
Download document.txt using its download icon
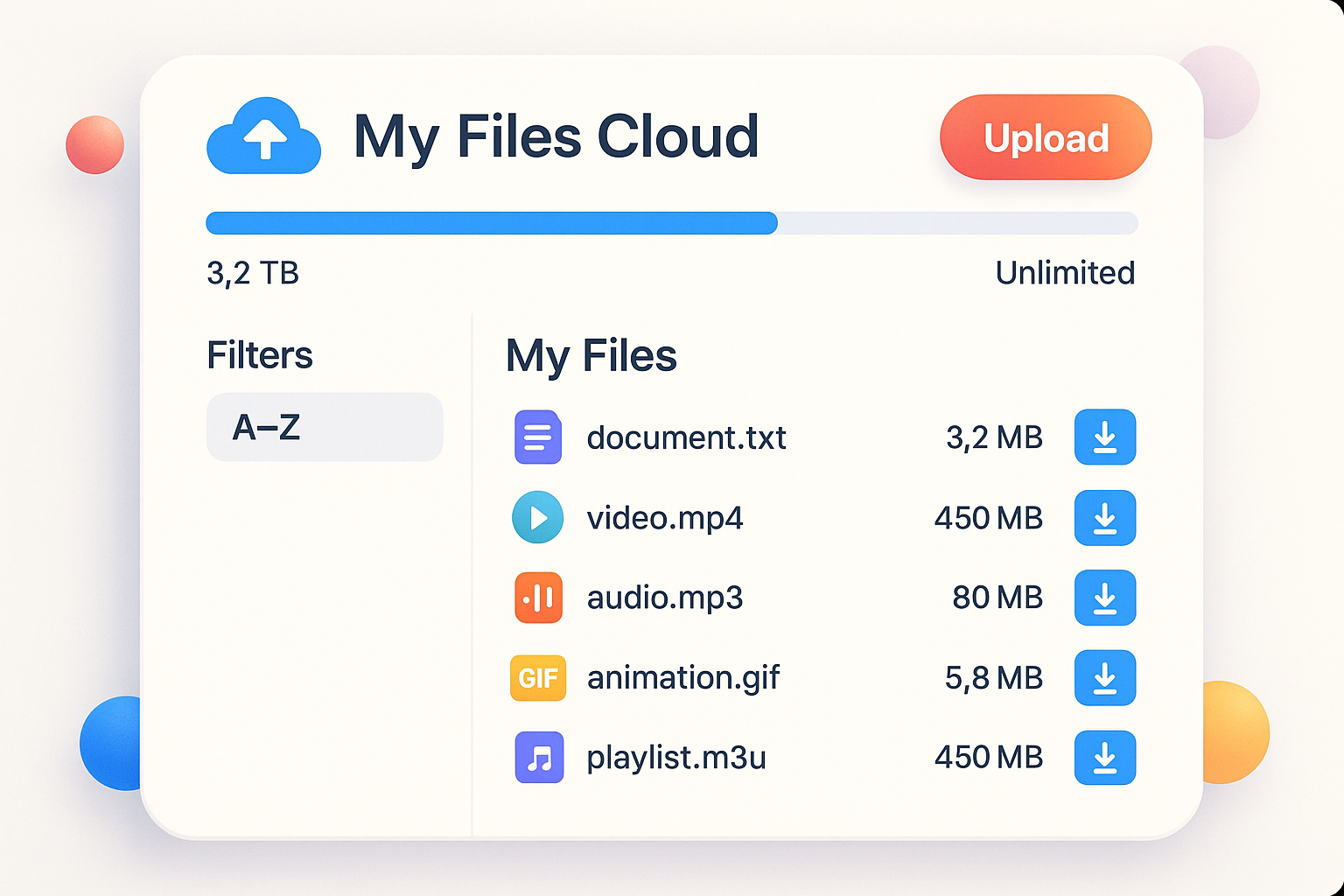(1105, 437)
